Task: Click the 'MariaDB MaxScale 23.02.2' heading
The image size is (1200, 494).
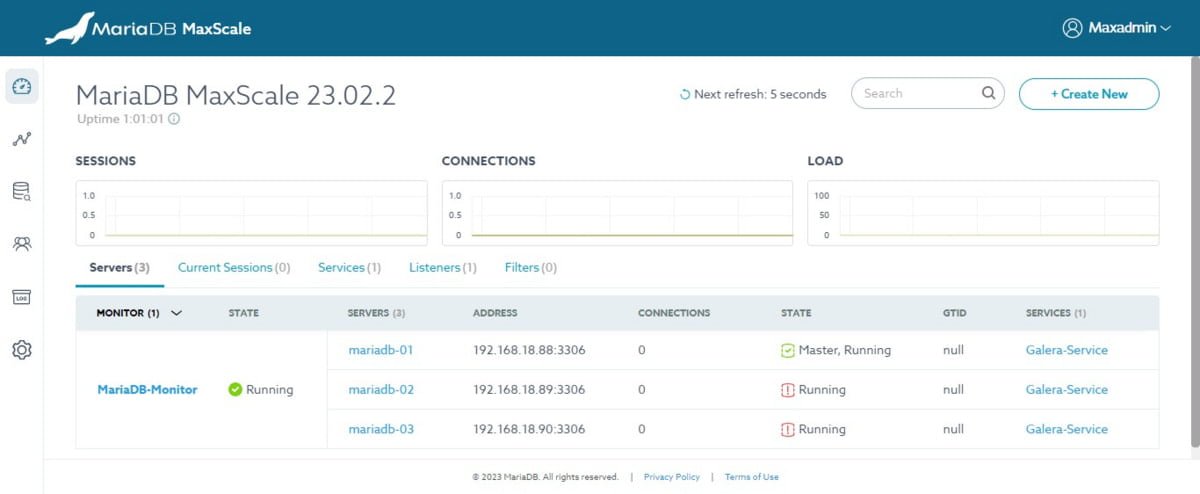Action: click(x=236, y=95)
